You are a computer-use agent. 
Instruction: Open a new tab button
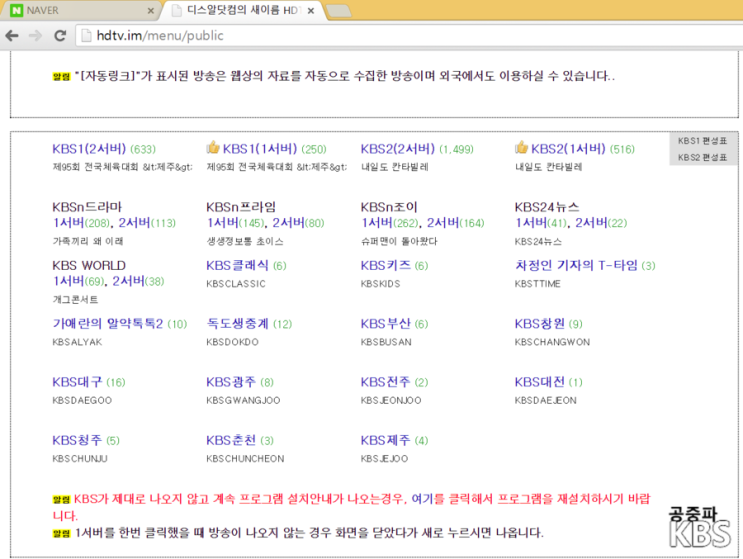click(x=338, y=10)
